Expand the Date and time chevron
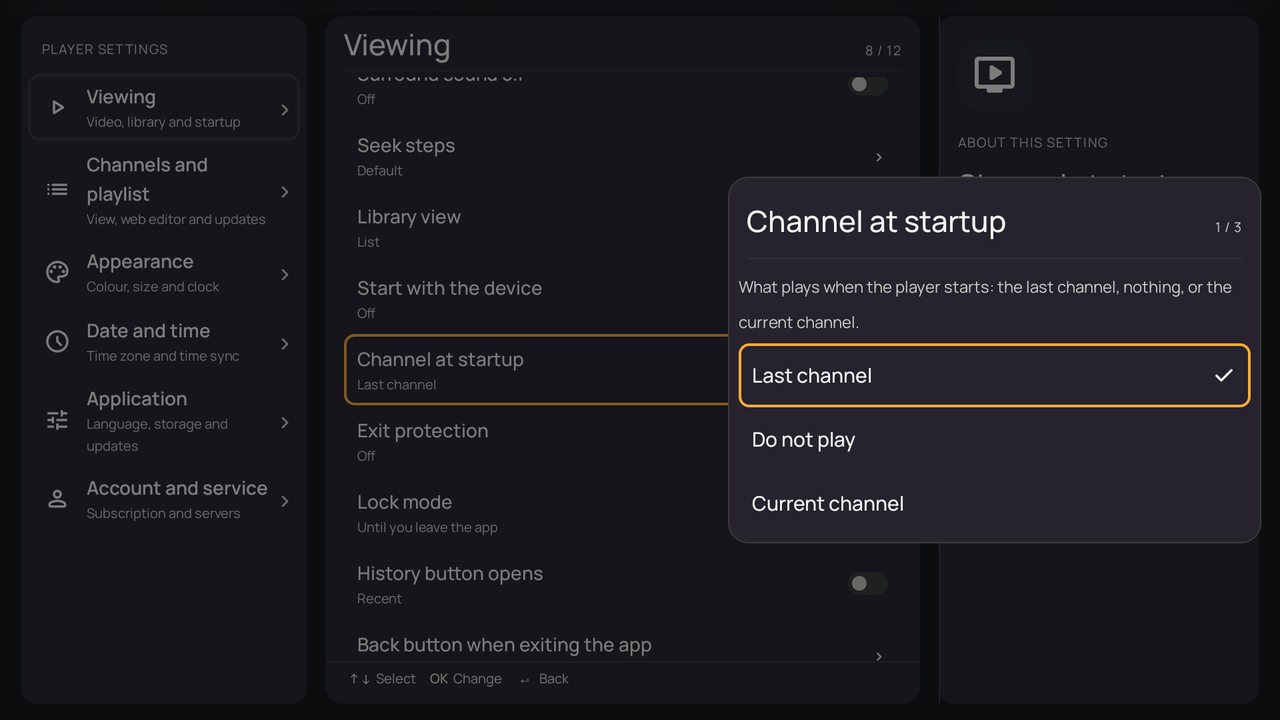This screenshot has height=720, width=1280. coord(285,344)
